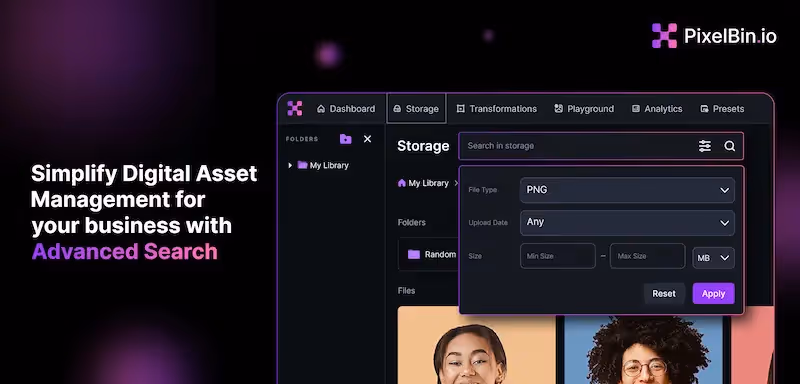Close the Folders panel with X
The width and height of the screenshot is (800, 384).
coord(367,139)
